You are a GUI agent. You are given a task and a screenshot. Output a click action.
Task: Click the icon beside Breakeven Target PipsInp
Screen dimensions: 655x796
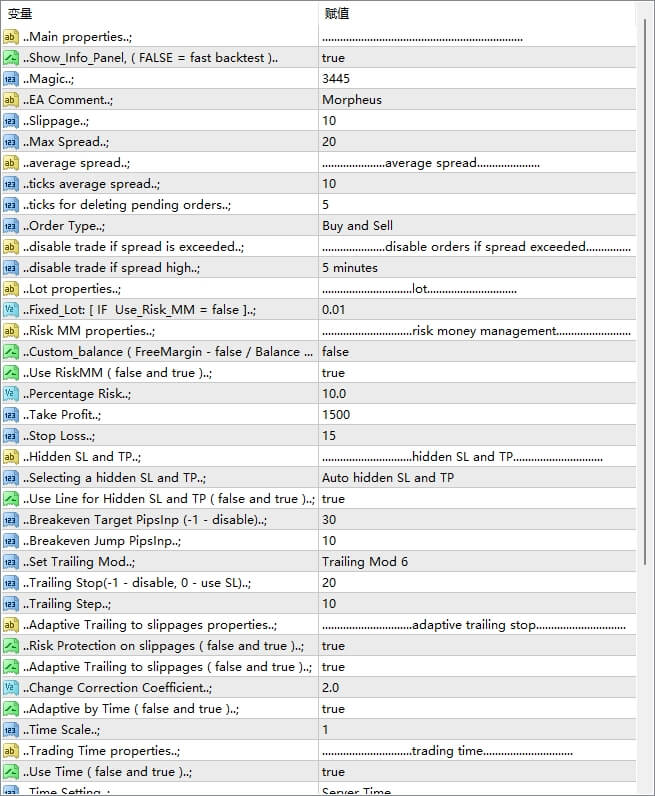click(11, 520)
